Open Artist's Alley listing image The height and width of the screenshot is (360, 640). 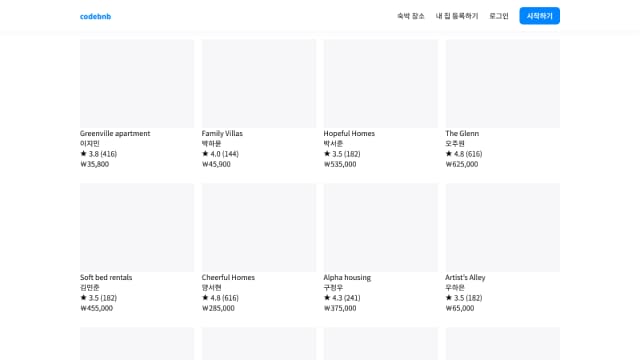[x=503, y=228]
